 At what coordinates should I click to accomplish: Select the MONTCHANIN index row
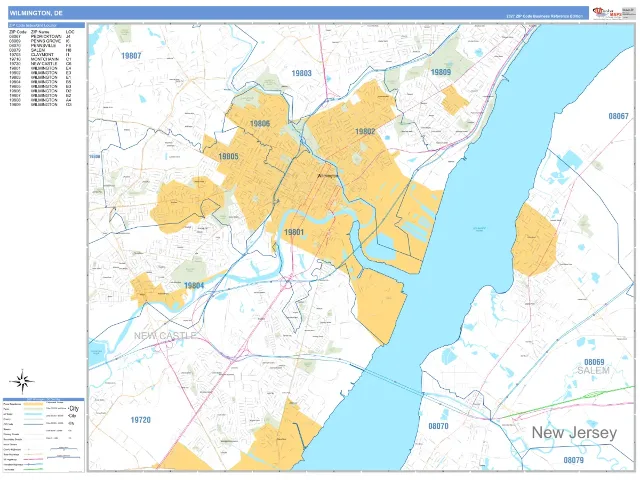point(40,59)
